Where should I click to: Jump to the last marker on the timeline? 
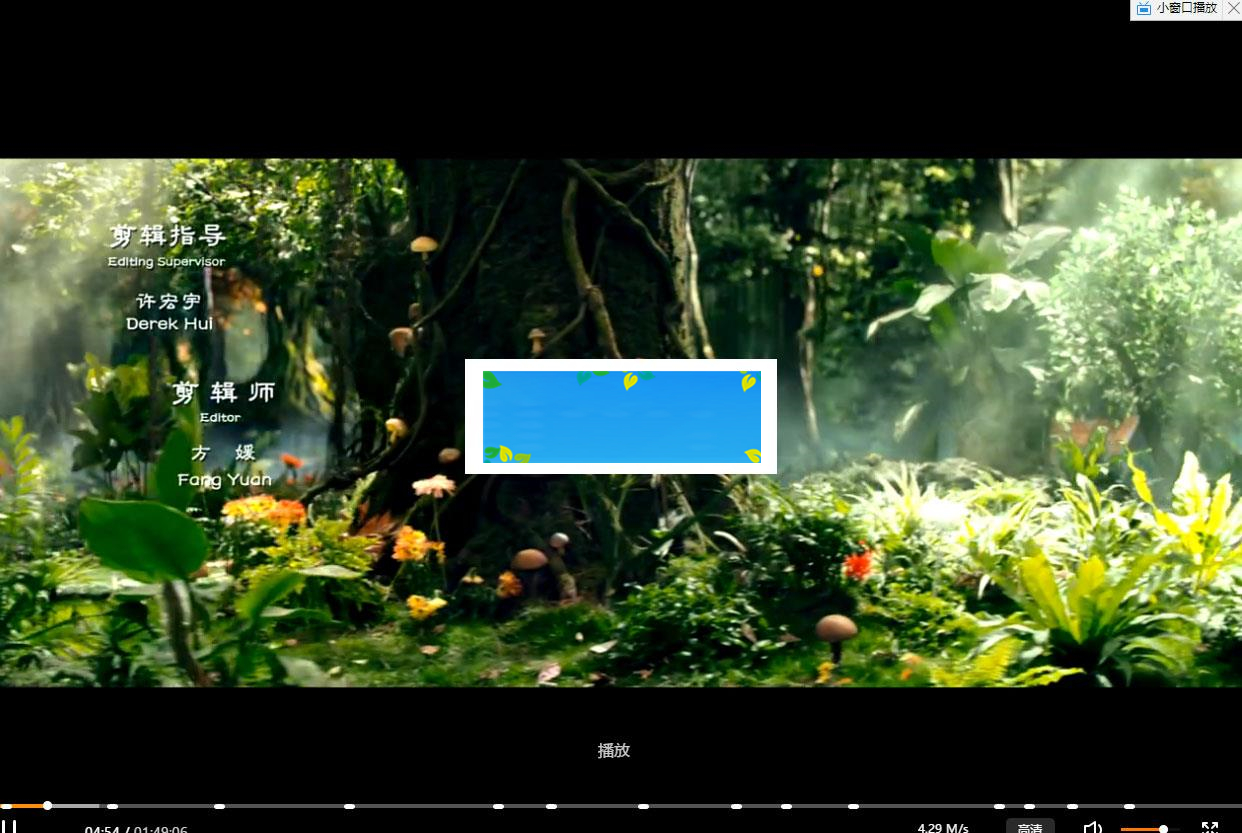tap(1129, 806)
